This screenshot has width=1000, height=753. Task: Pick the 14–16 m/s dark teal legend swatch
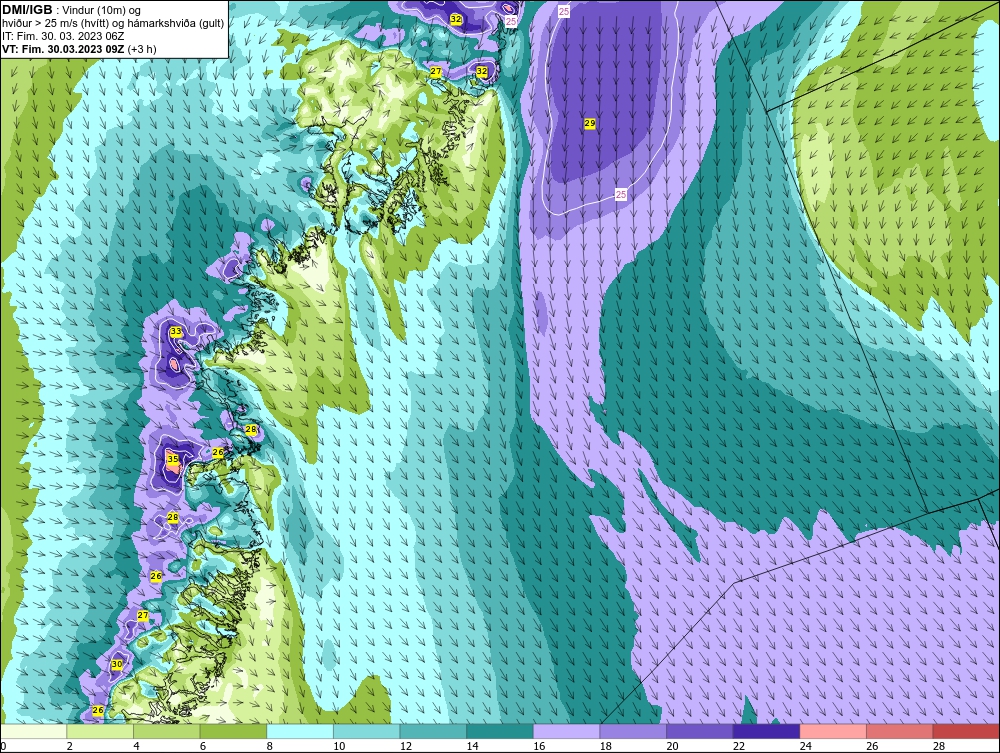coord(499,731)
